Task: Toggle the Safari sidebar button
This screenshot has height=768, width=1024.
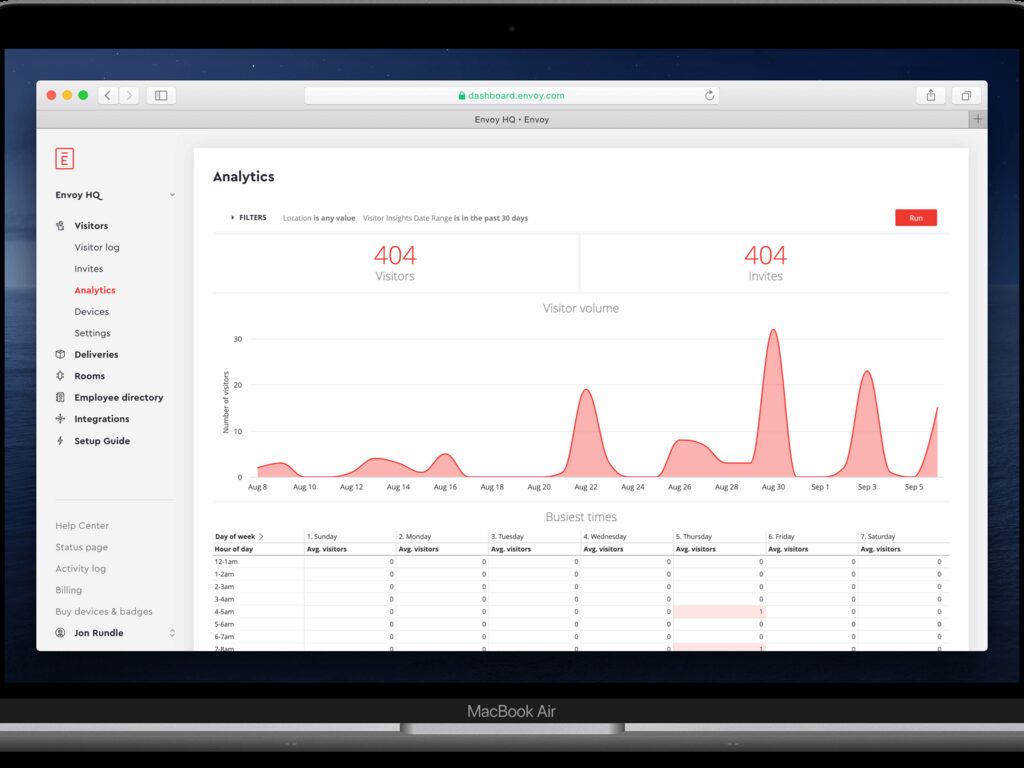Action: tap(161, 95)
